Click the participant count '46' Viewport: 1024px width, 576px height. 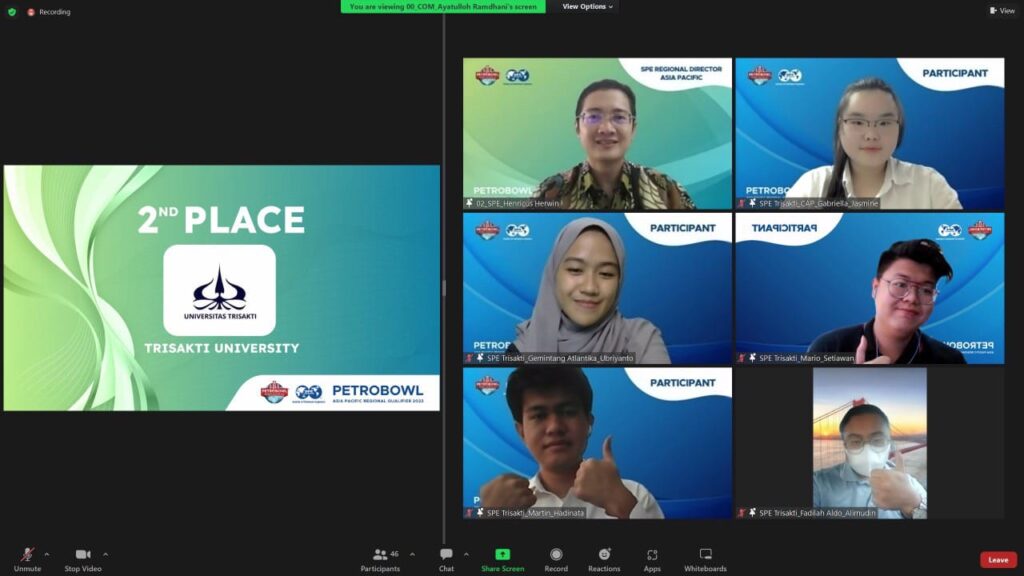coord(394,554)
